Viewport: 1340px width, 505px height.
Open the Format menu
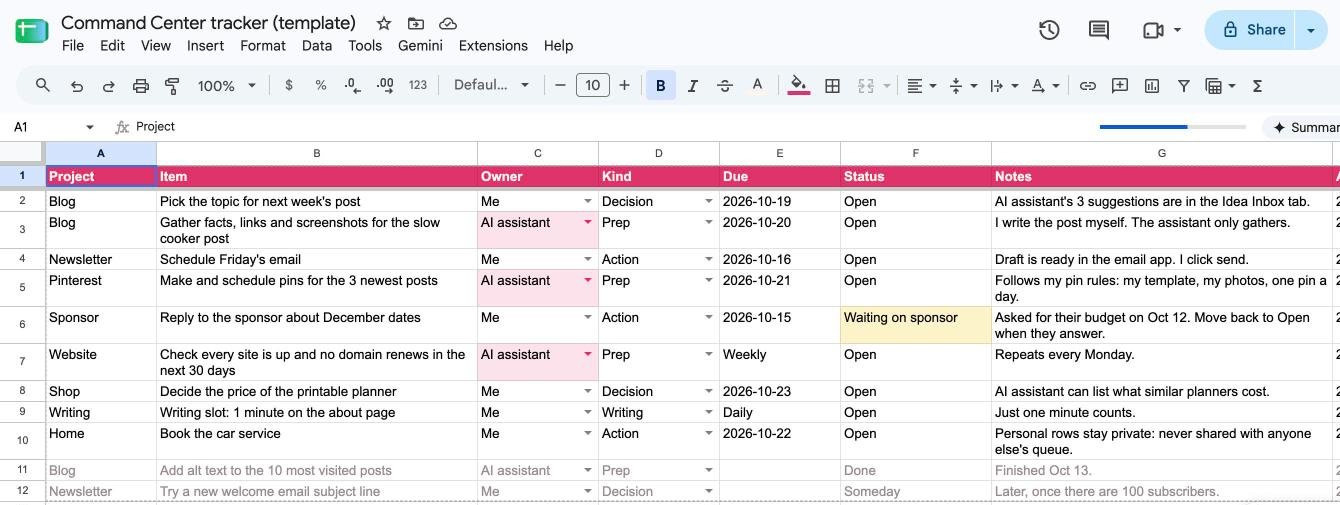point(263,46)
